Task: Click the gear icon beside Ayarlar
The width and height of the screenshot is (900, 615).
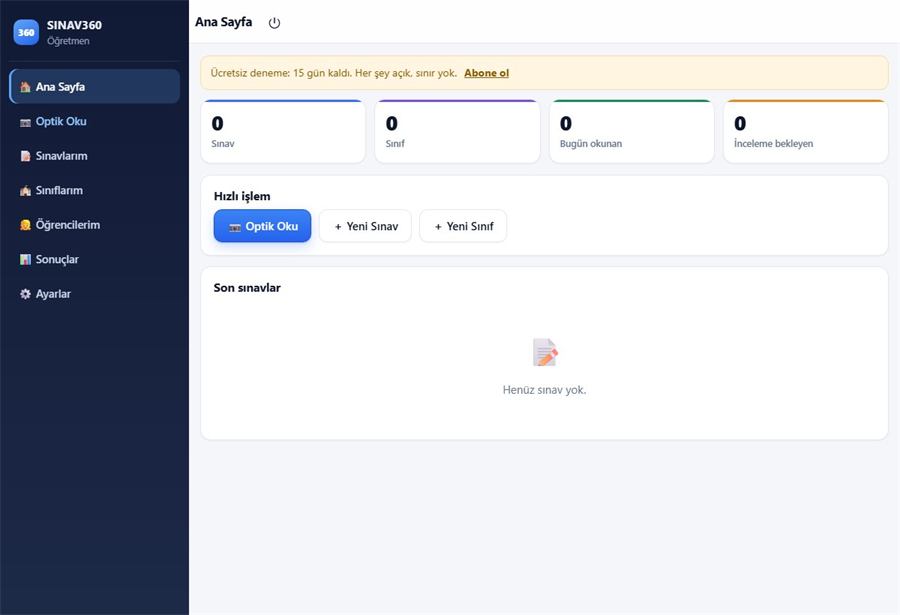Action: [25, 294]
